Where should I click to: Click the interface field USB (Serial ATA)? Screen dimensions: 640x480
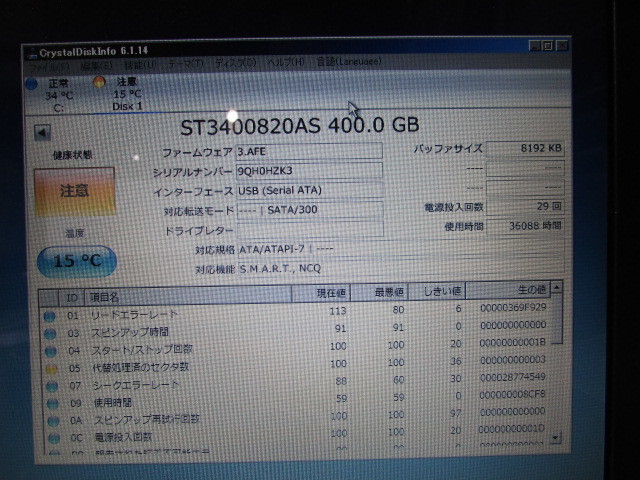[x=309, y=190]
